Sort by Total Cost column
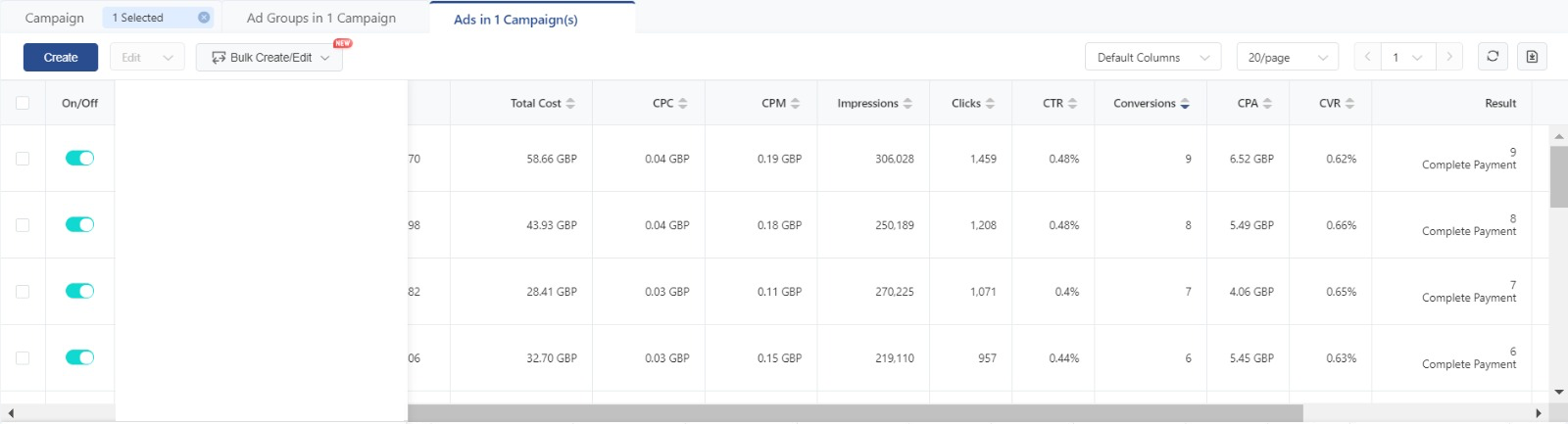The height and width of the screenshot is (424, 1568). pos(570,103)
